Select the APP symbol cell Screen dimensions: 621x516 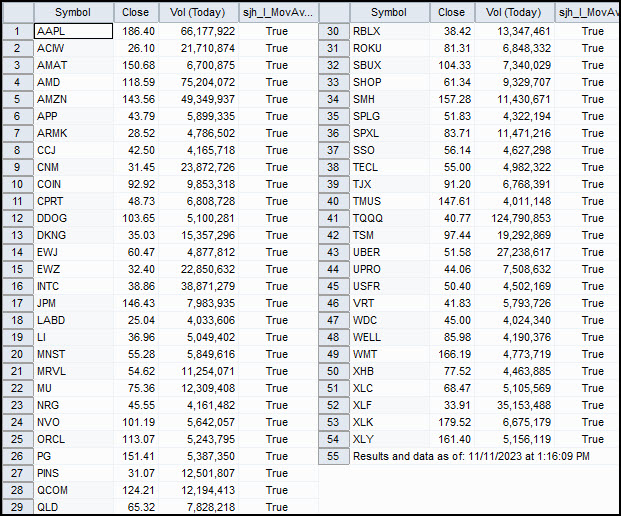click(x=74, y=116)
